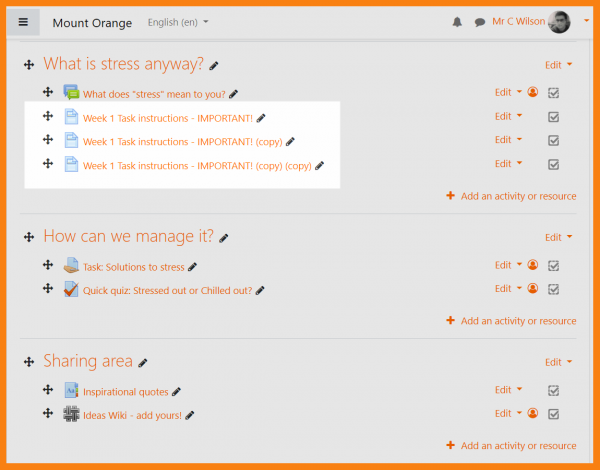Toggle completion checkbox for Inspirational quotes
Screen dimensions: 600x470
pyautogui.click(x=554, y=391)
